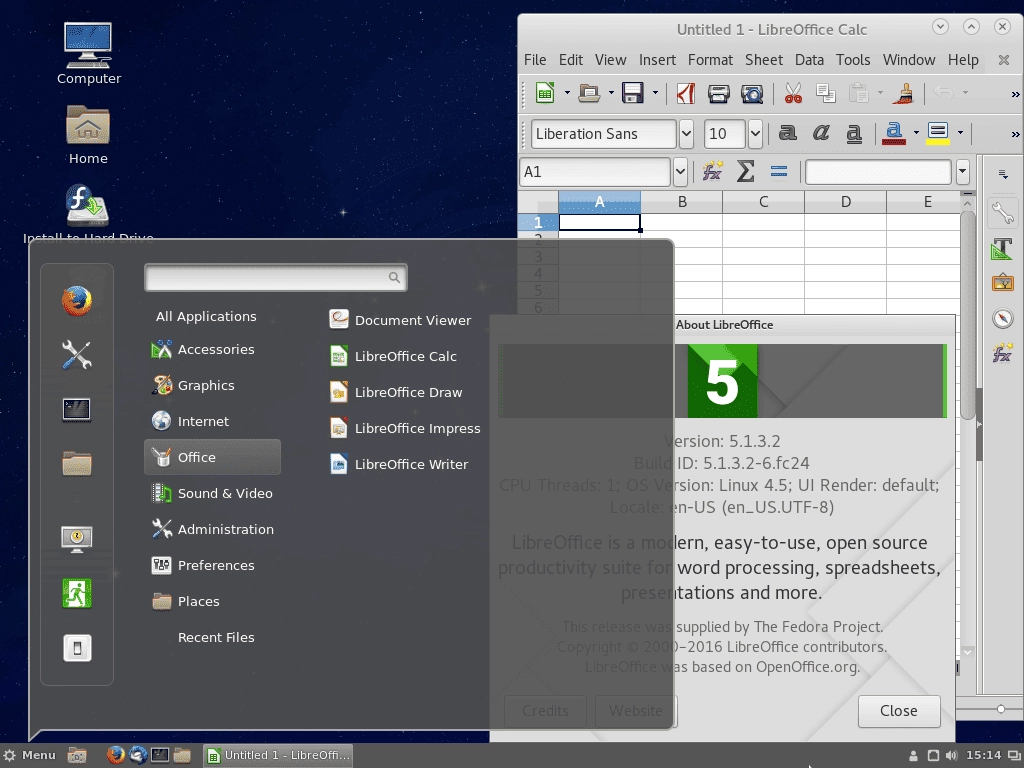Viewport: 1024px width, 768px height.
Task: Apply the red Font Color swatch
Action: 894,133
